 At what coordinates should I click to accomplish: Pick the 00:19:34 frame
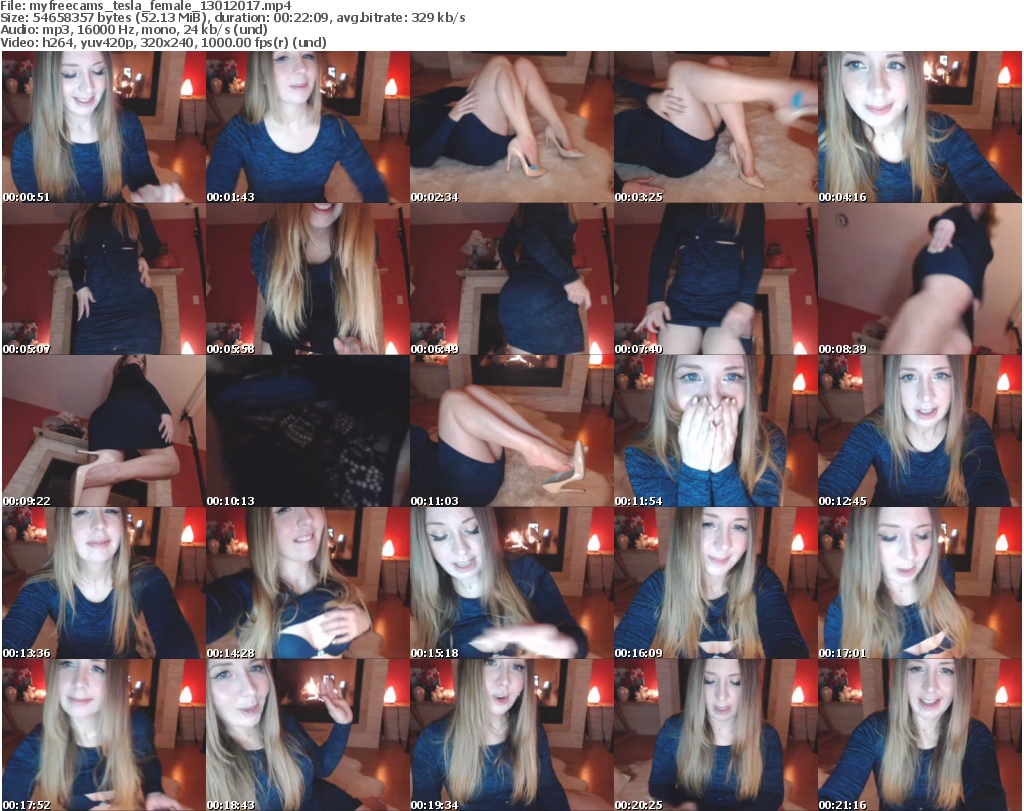(511, 735)
